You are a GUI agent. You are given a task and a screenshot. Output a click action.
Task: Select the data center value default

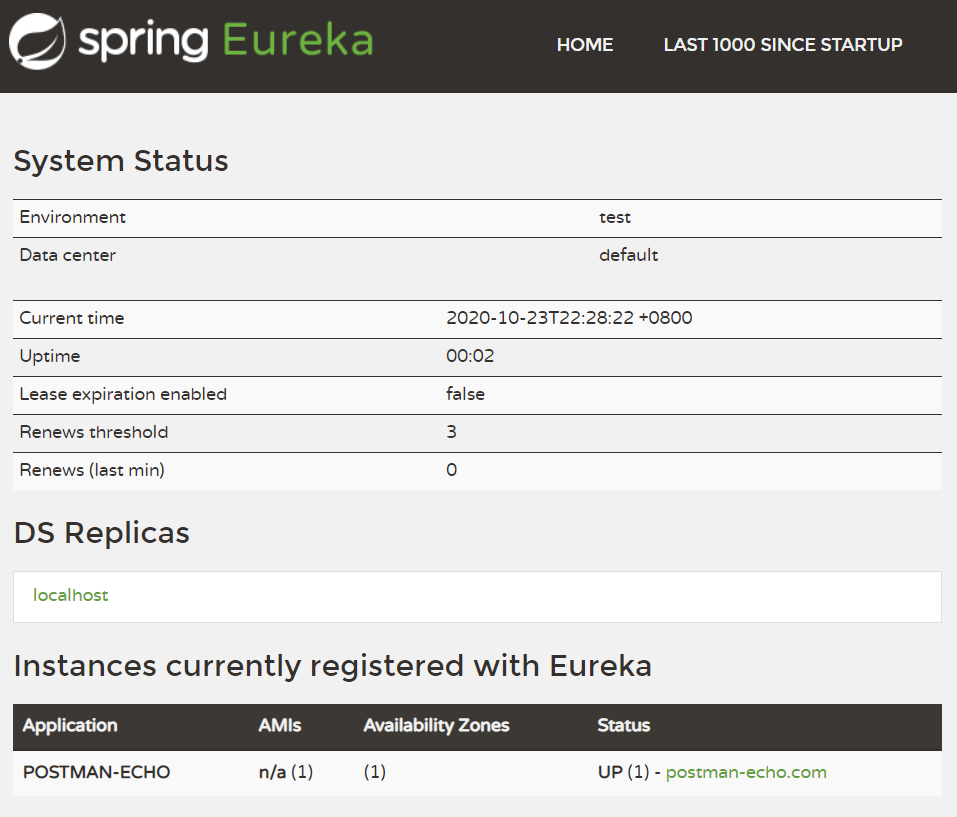(x=629, y=255)
